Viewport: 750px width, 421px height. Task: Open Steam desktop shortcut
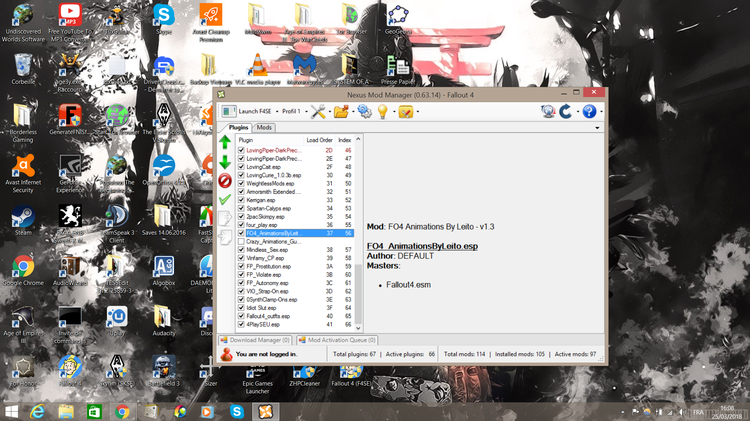coord(23,220)
